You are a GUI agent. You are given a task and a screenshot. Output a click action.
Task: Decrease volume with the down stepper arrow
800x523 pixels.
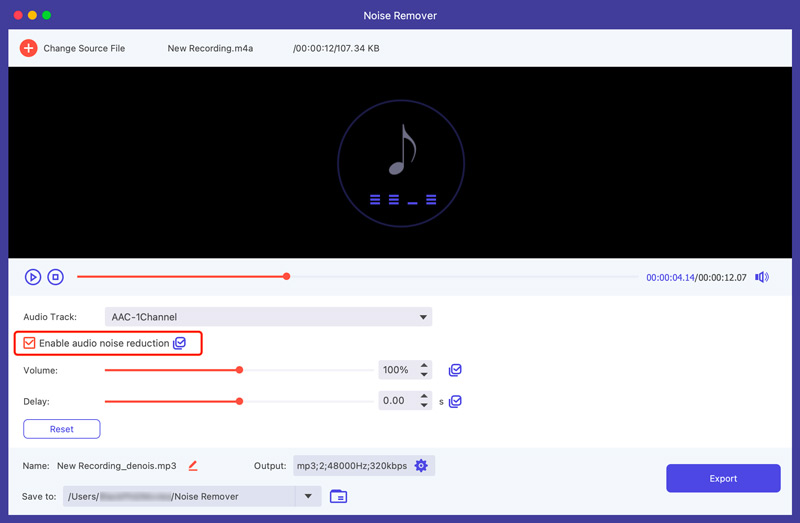tap(424, 375)
